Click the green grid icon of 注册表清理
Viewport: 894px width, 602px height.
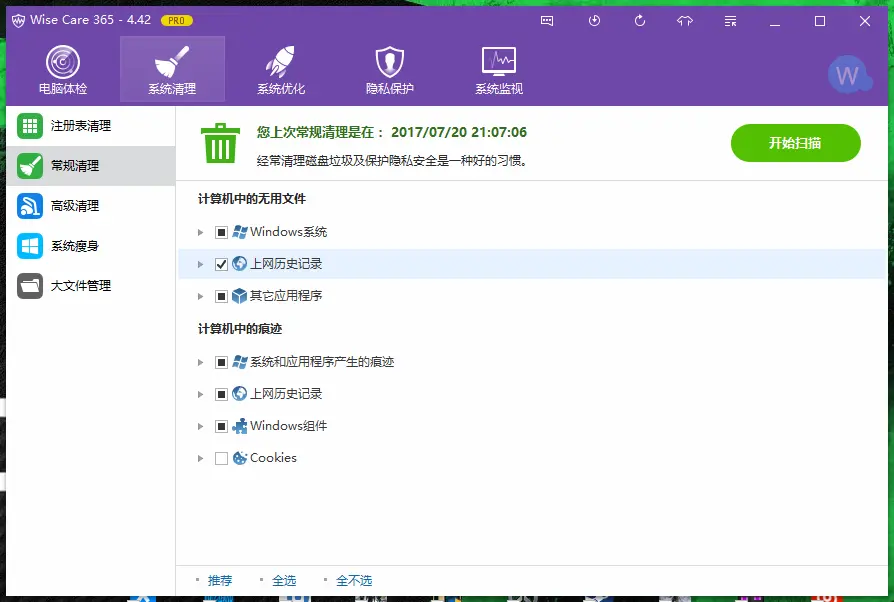(30, 126)
